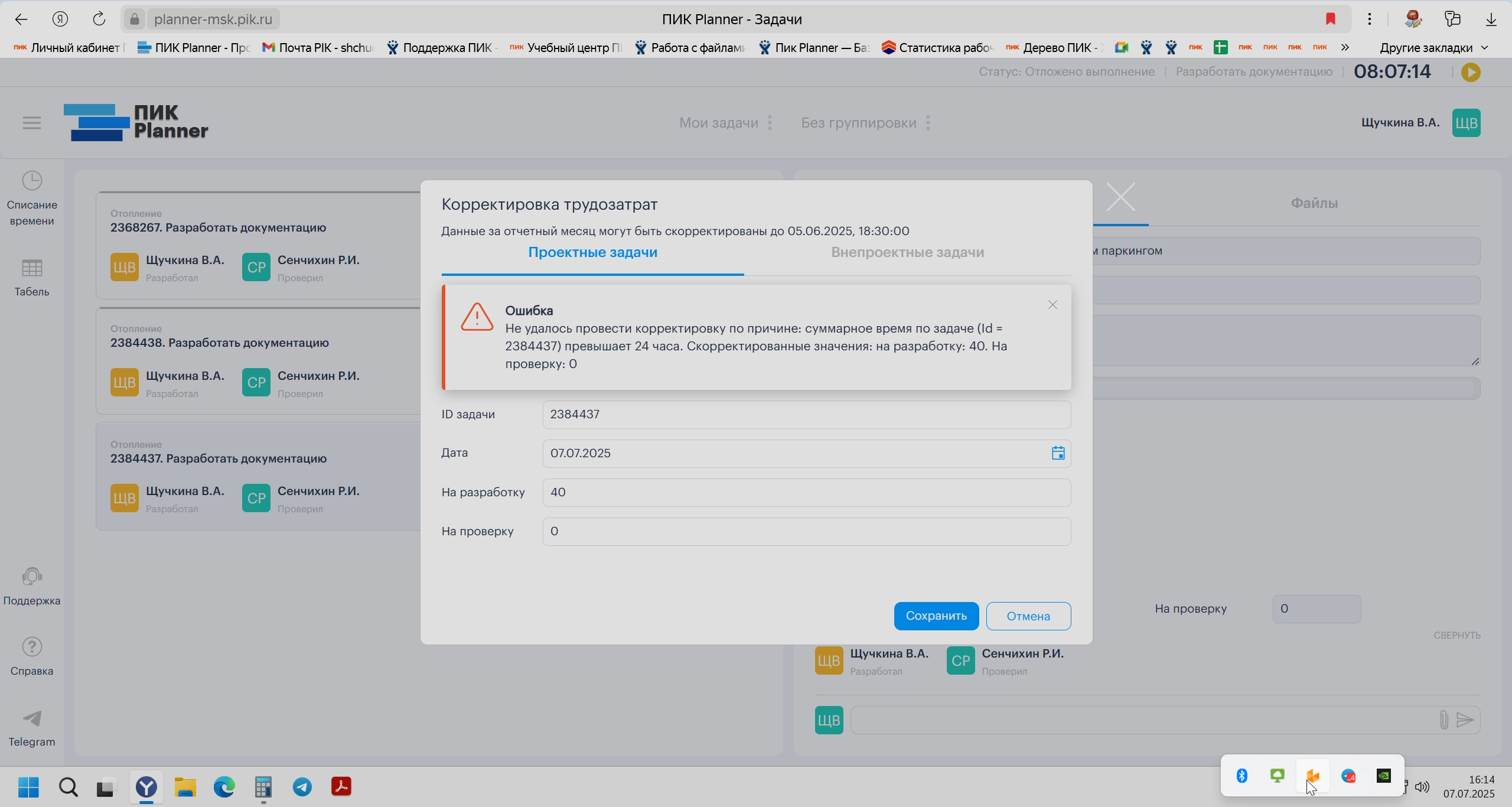Close the task details panel with X
1512x807 pixels.
[1120, 197]
